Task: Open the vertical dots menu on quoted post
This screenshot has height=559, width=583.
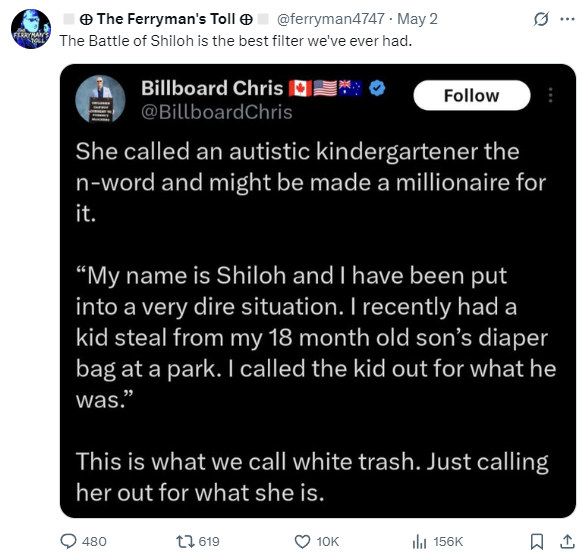Action: 551,95
